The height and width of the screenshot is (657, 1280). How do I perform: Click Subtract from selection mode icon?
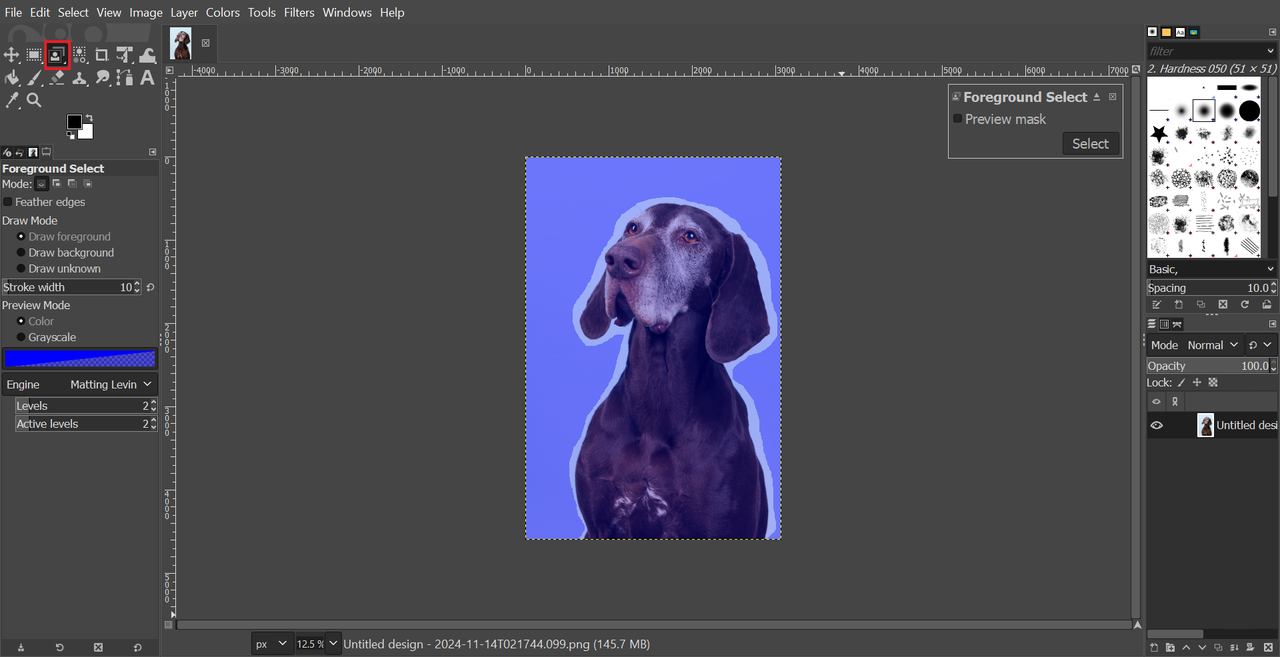tap(72, 184)
